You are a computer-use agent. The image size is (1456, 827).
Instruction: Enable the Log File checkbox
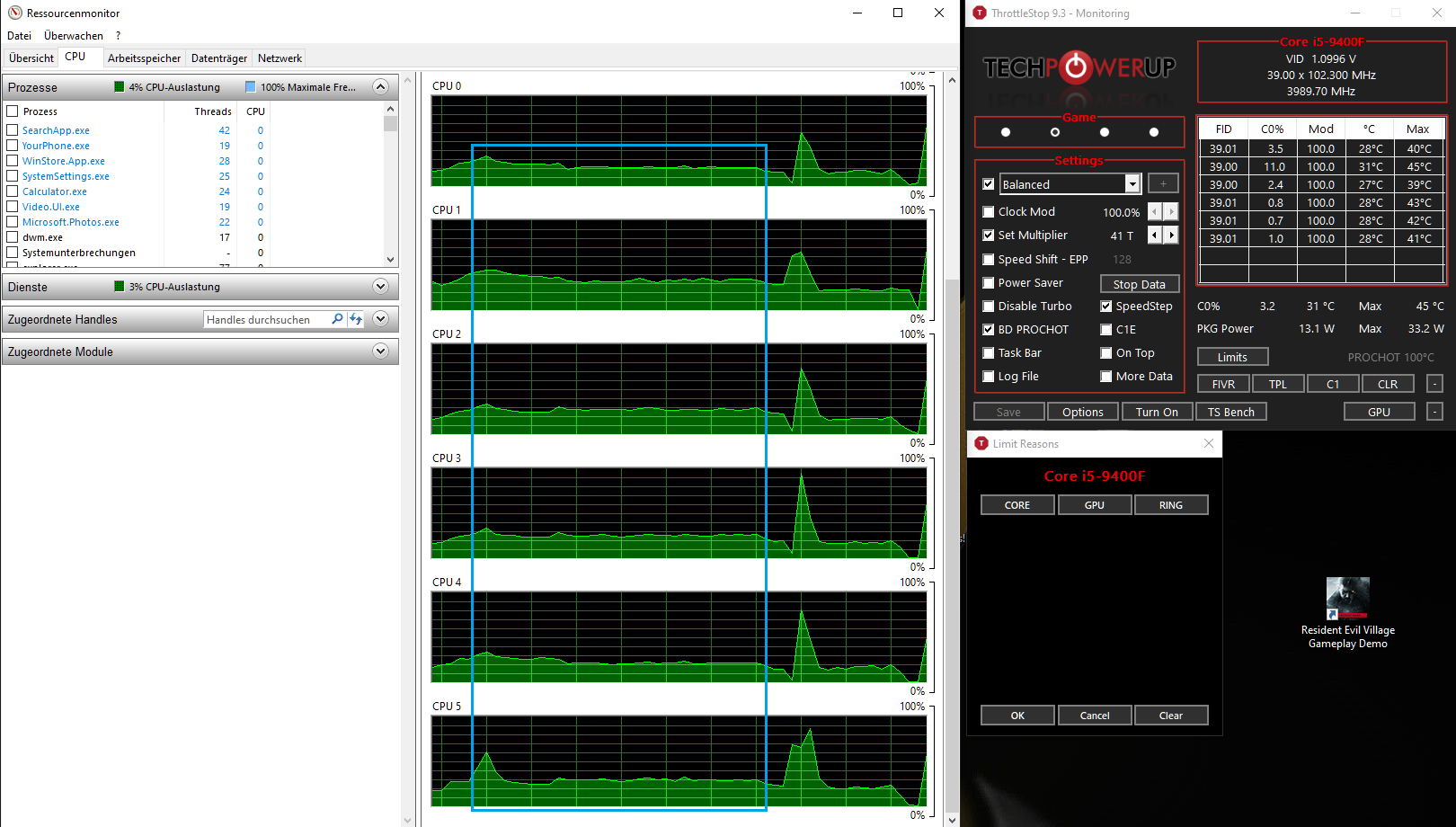[x=989, y=377]
